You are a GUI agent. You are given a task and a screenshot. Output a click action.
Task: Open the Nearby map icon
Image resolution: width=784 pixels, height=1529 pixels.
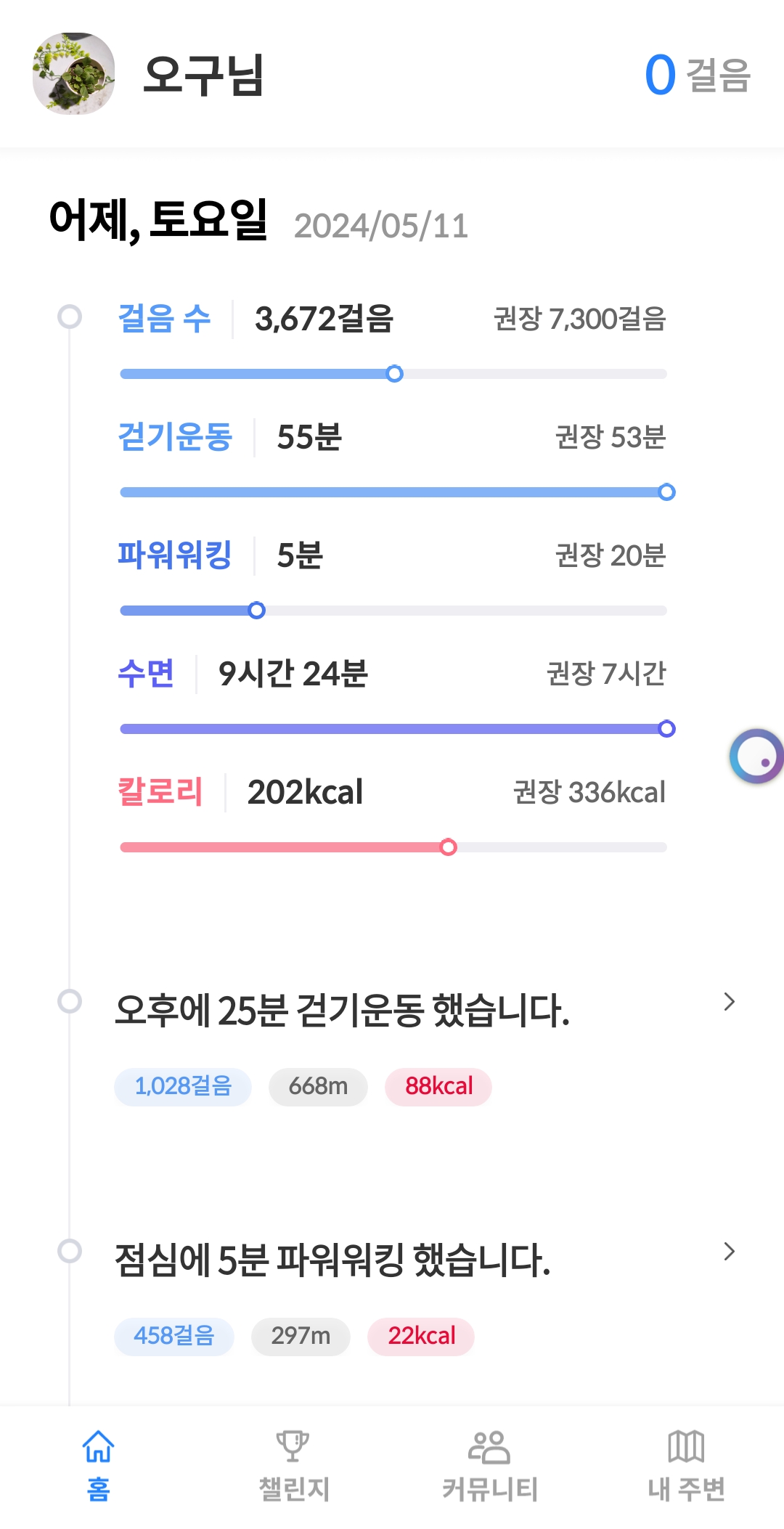[x=686, y=1446]
